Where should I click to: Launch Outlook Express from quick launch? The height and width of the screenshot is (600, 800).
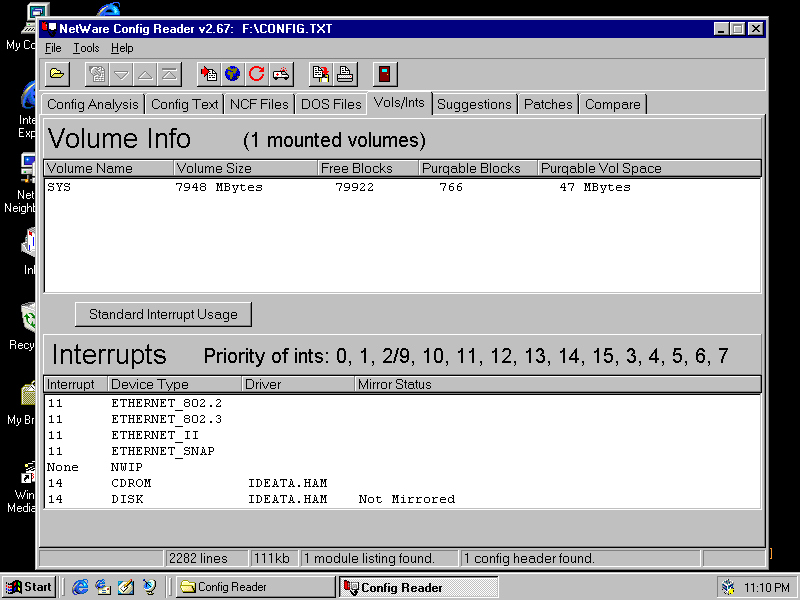pyautogui.click(x=103, y=587)
